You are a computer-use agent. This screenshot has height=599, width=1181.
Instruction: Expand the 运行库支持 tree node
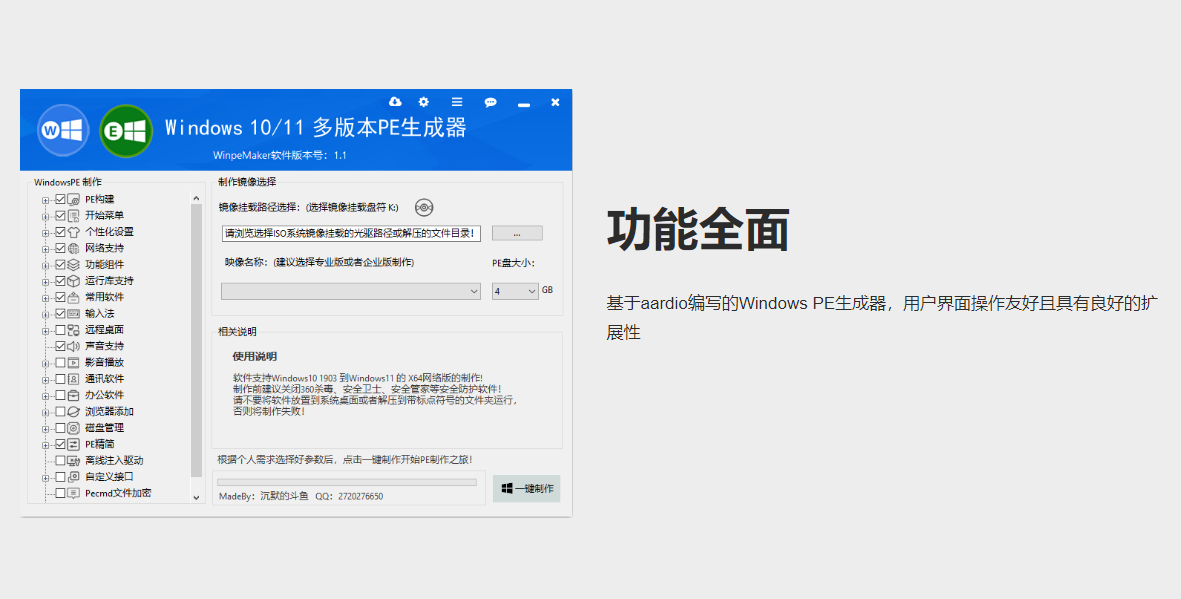tap(45, 282)
